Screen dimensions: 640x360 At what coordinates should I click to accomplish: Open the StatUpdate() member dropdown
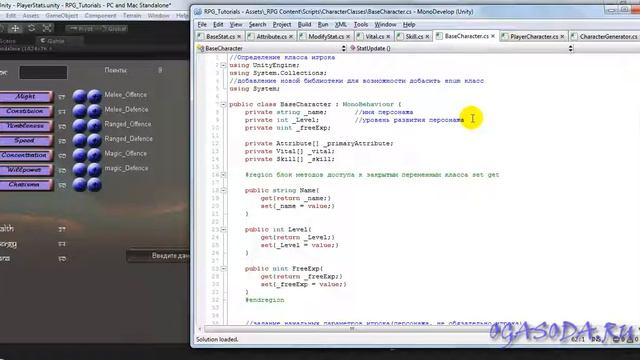[461, 48]
